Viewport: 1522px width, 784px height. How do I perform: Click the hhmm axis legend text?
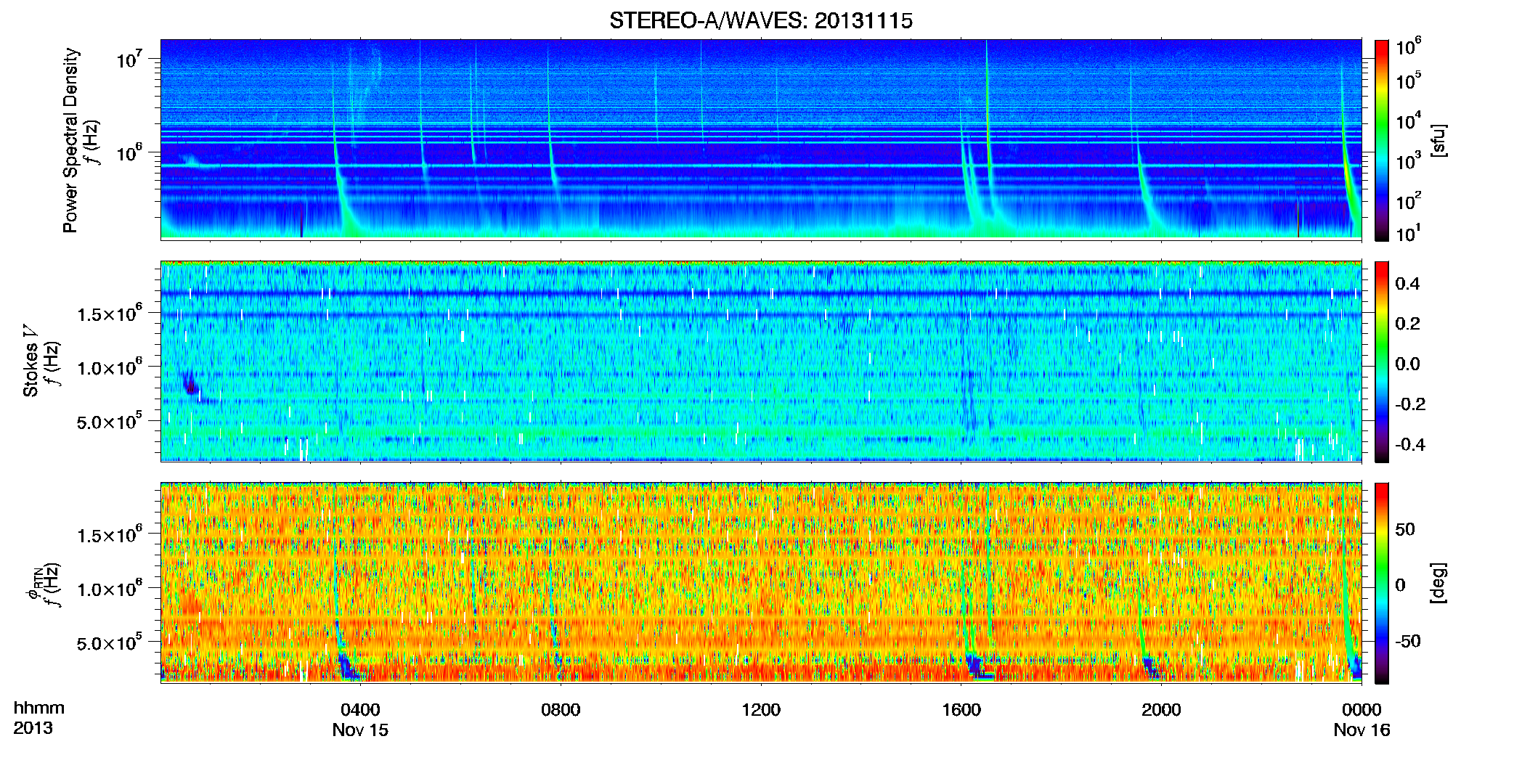tap(39, 709)
